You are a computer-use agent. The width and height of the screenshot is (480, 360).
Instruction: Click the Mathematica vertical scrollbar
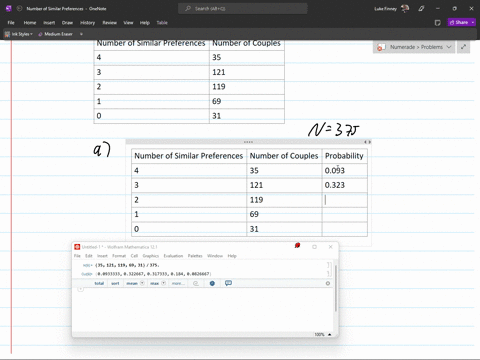(336, 288)
